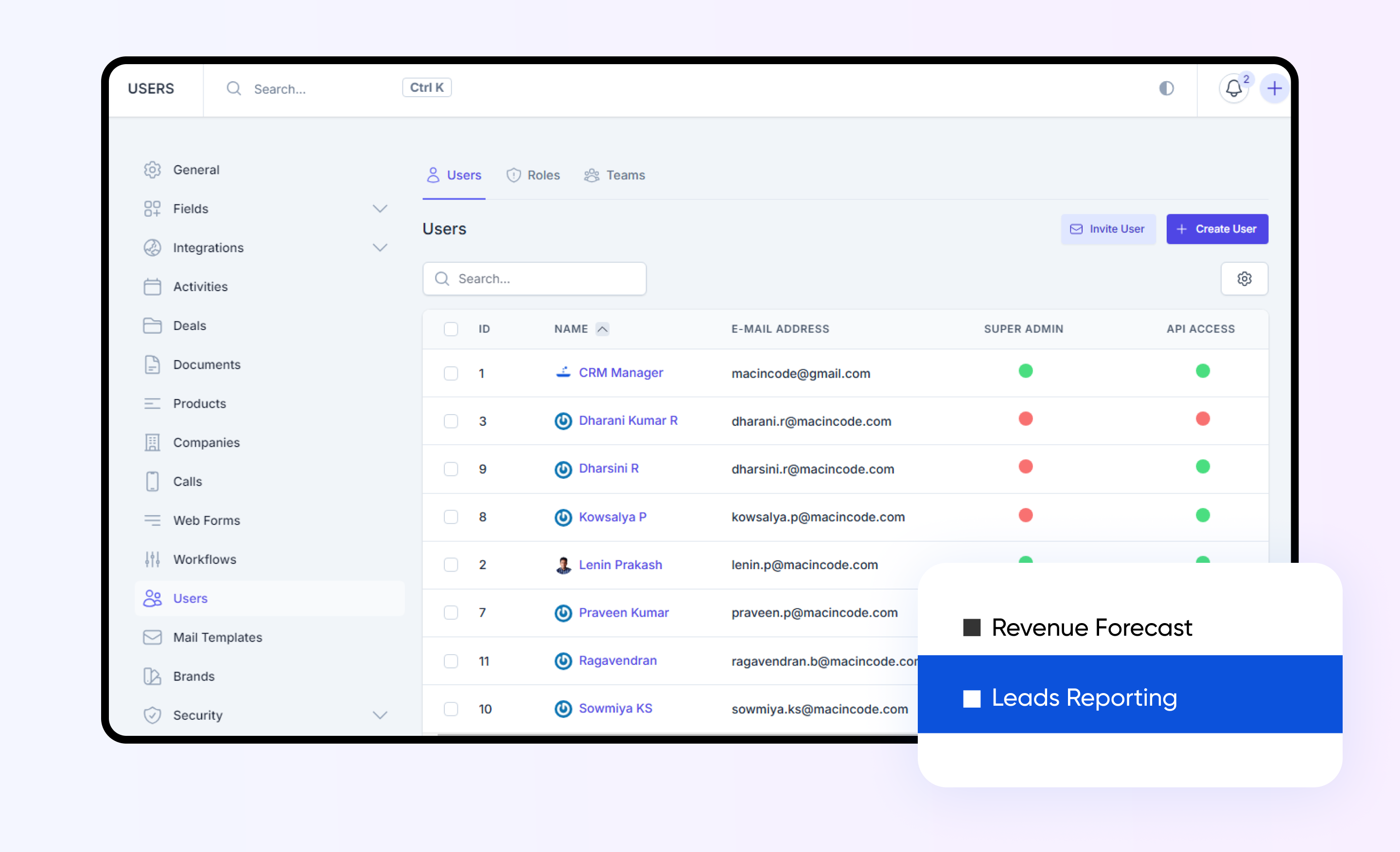1400x852 pixels.
Task: Open Calls section in sidebar
Action: point(187,482)
